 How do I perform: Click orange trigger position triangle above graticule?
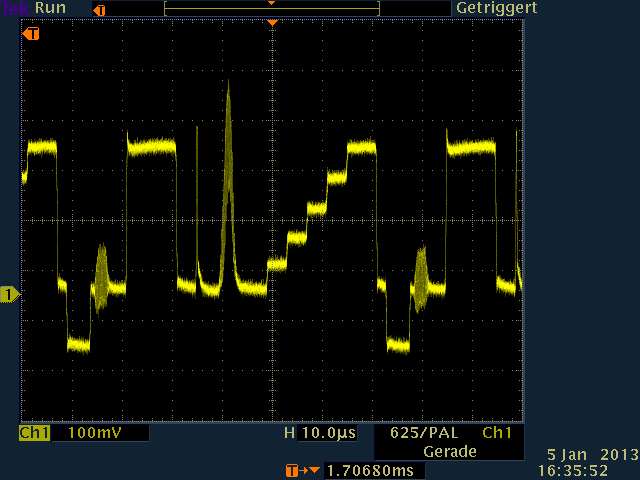[272, 22]
